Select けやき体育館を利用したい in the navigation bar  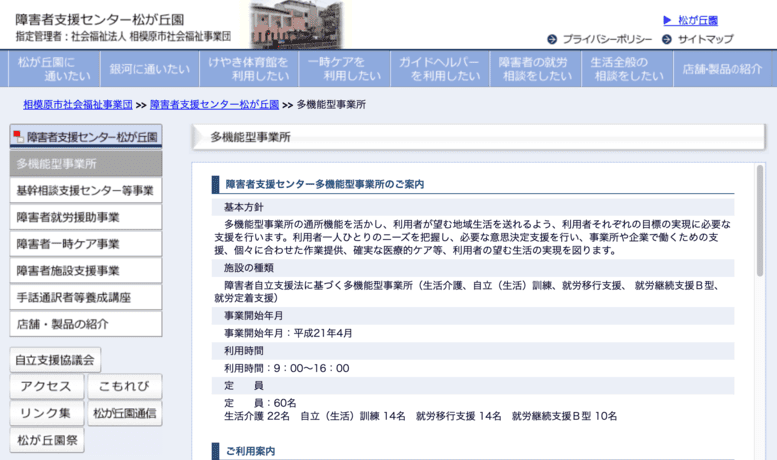249,69
